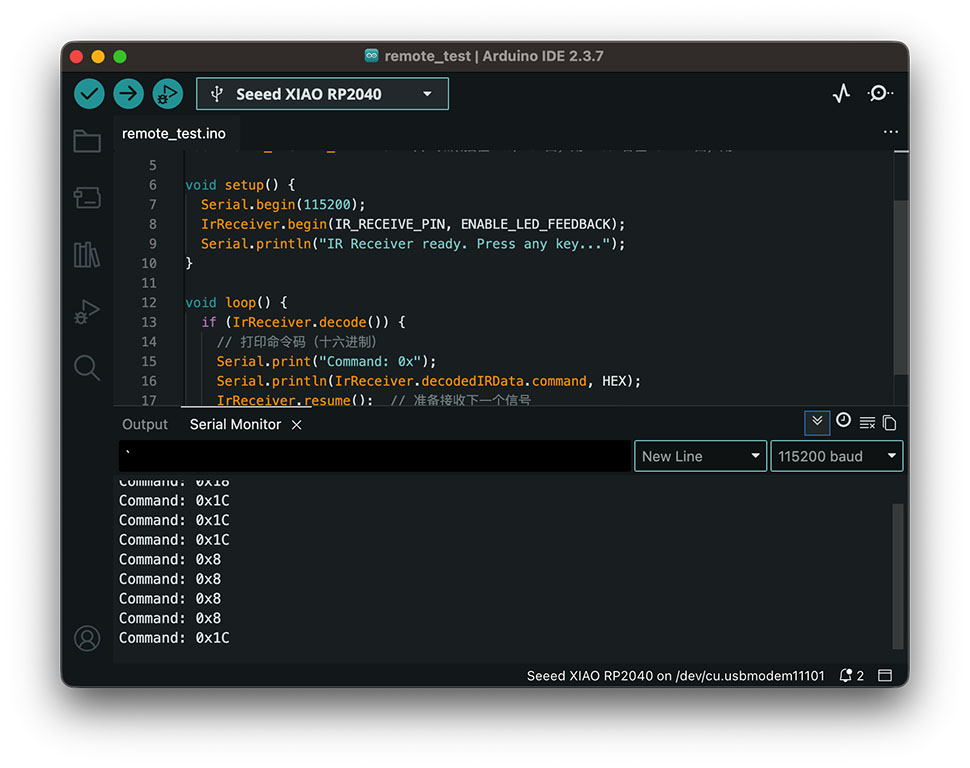The height and width of the screenshot is (768, 970).
Task: Select the remote_test.ino editor tab
Action: point(174,133)
